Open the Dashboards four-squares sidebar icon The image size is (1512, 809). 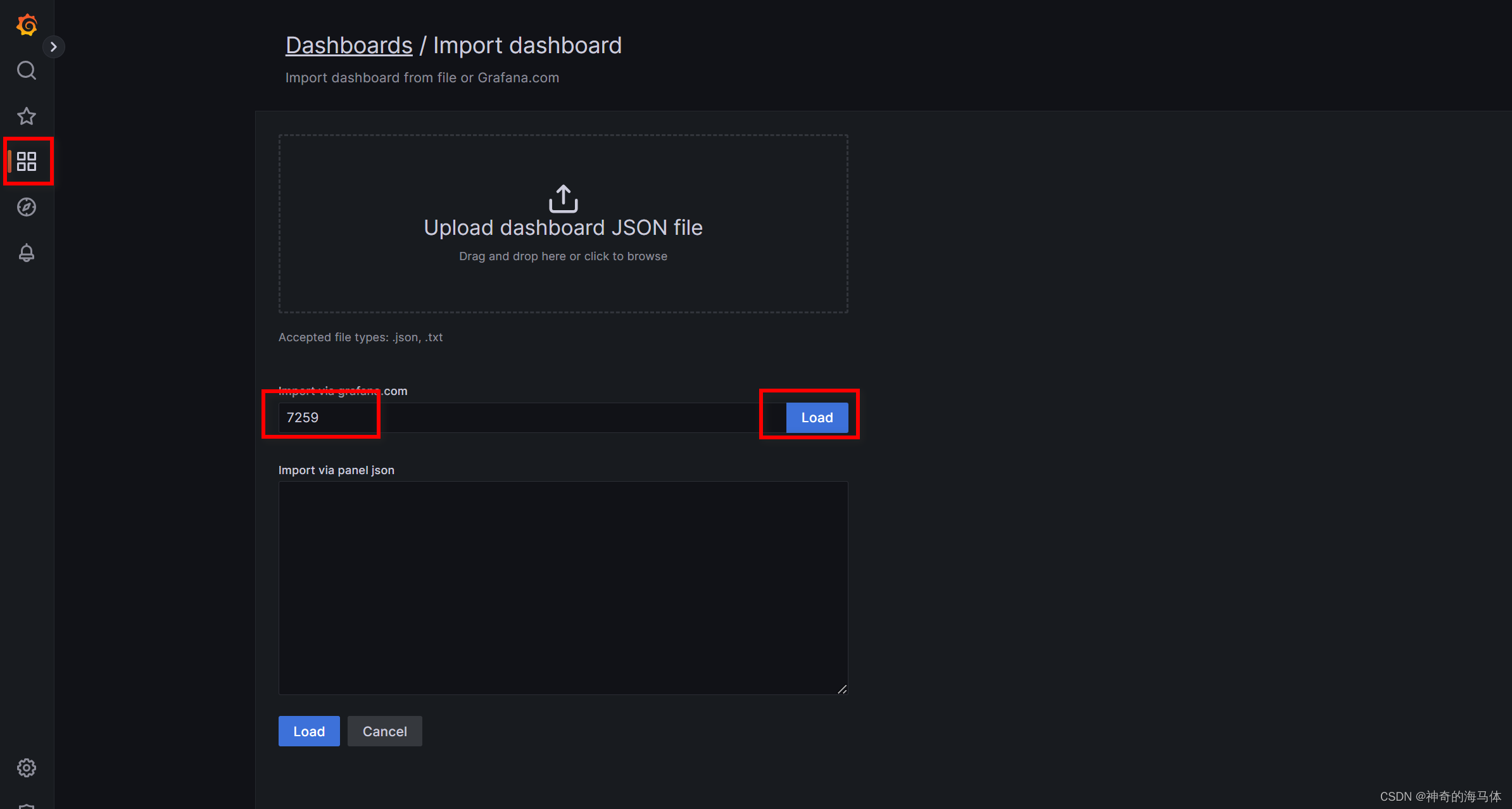click(27, 161)
